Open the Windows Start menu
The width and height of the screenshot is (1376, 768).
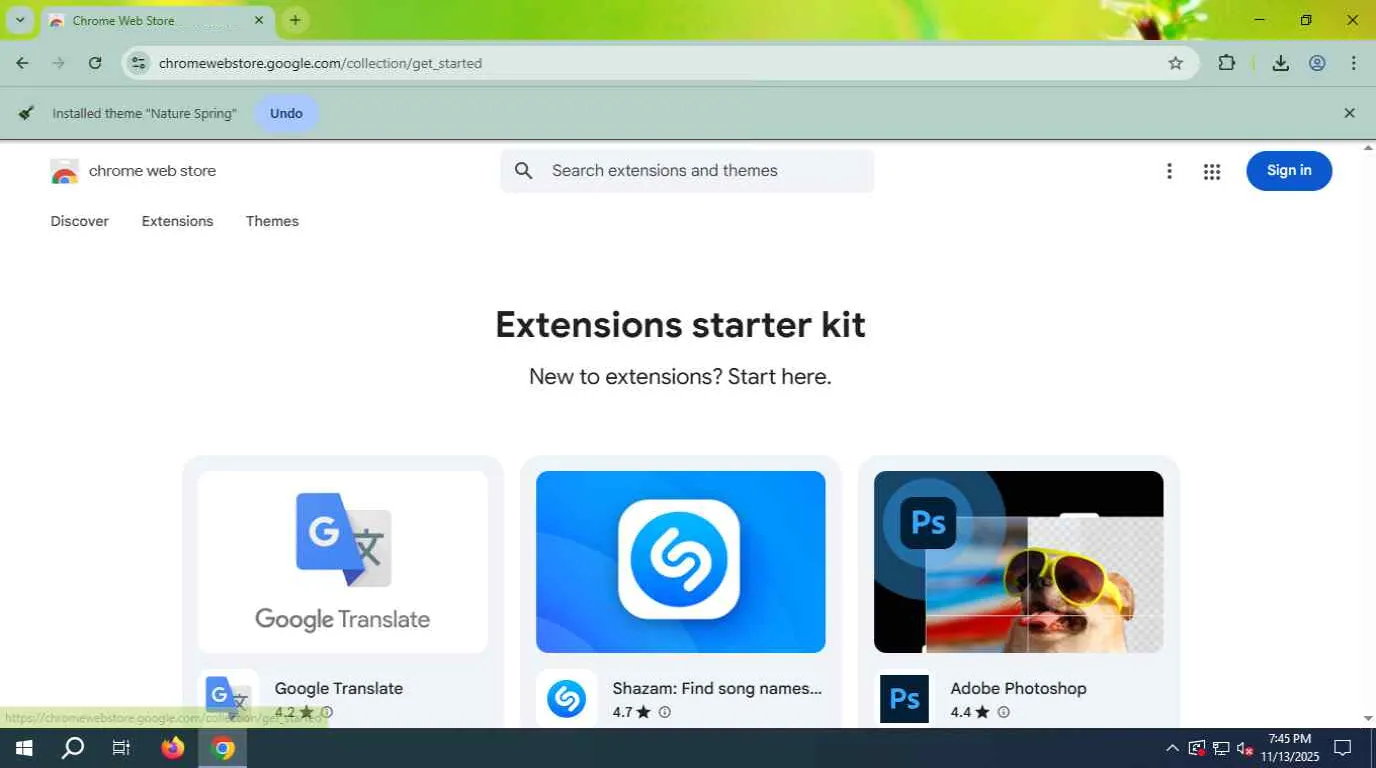pos(24,748)
